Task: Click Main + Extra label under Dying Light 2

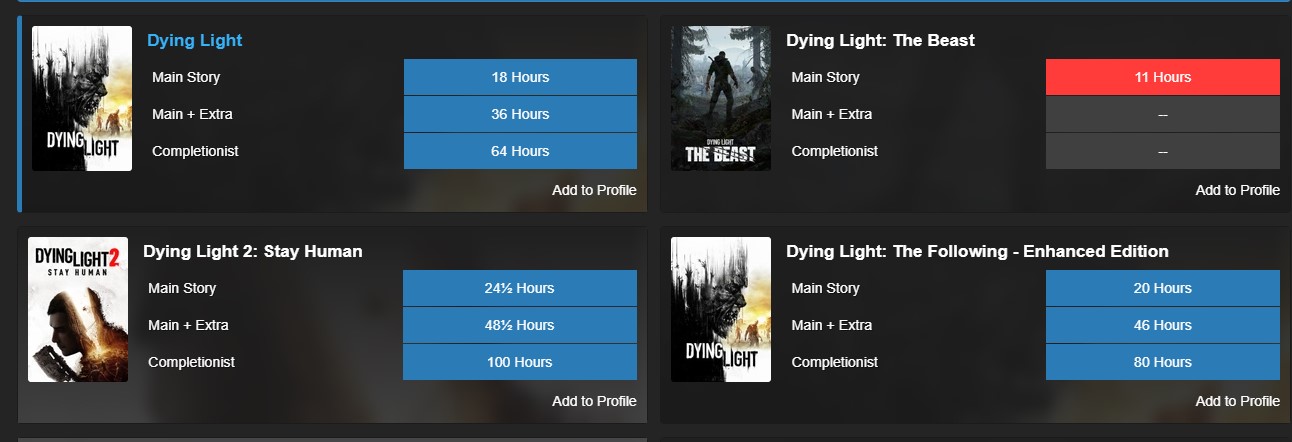Action: 188,325
